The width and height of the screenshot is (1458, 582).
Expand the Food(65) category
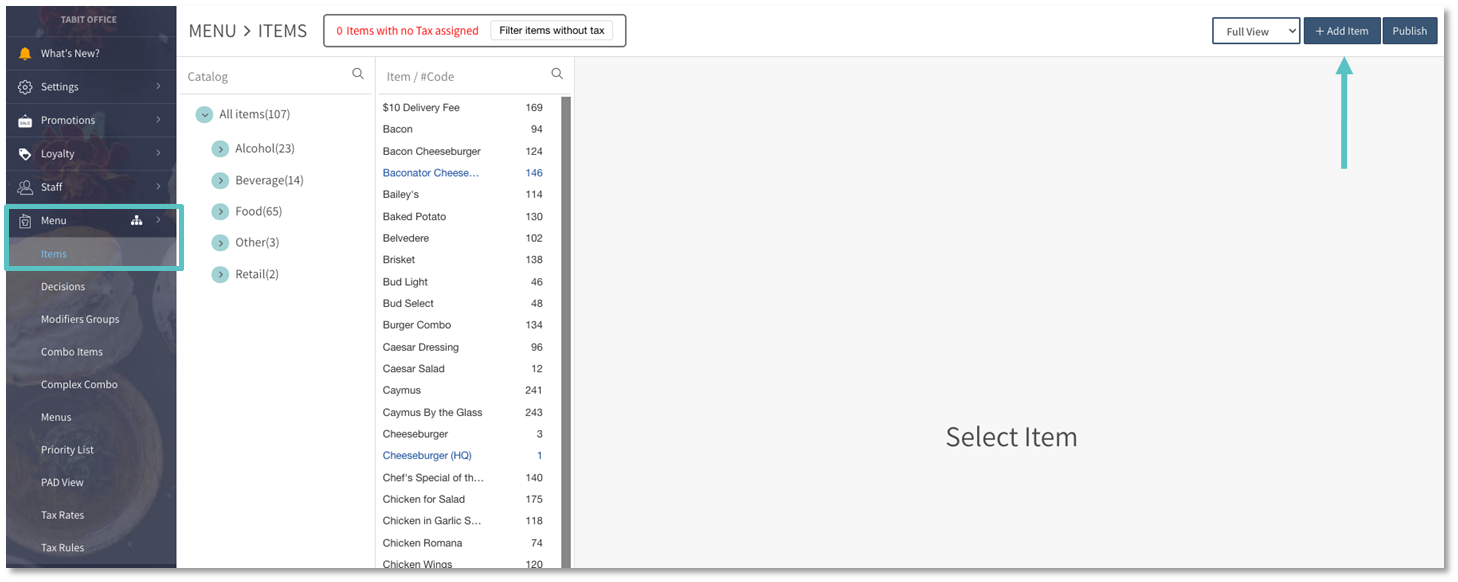[x=220, y=212]
